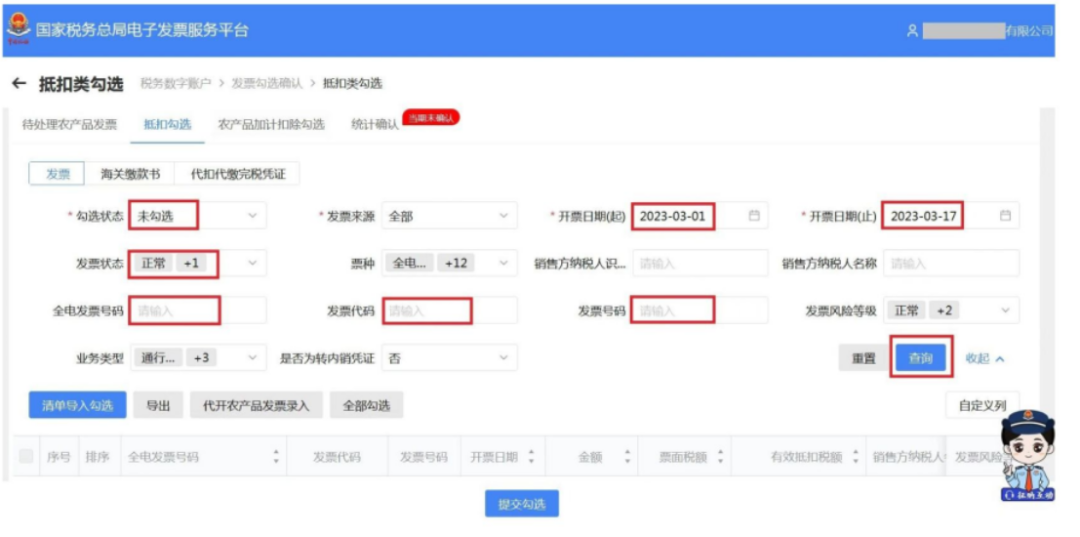This screenshot has height=537, width=1080.
Task: Sort the 金额 column using arrows
Action: coord(627,457)
